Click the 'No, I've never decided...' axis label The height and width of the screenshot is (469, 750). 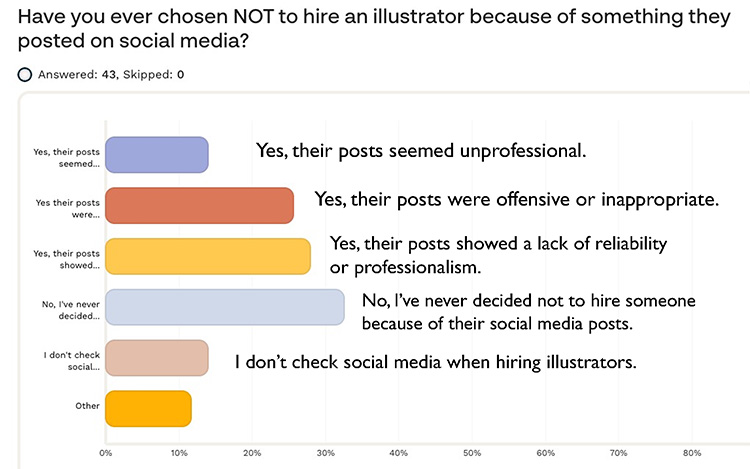(67, 310)
